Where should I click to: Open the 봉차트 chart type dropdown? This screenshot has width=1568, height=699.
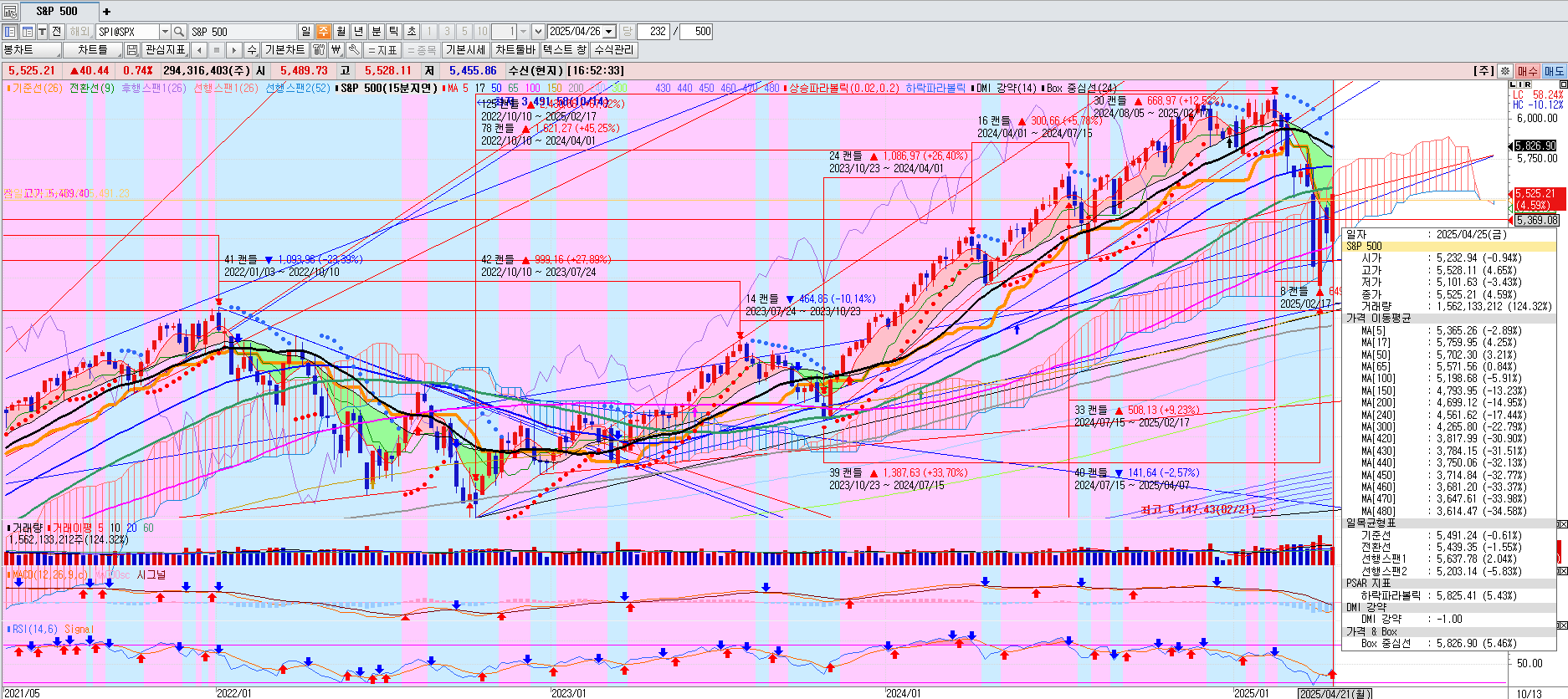click(31, 50)
